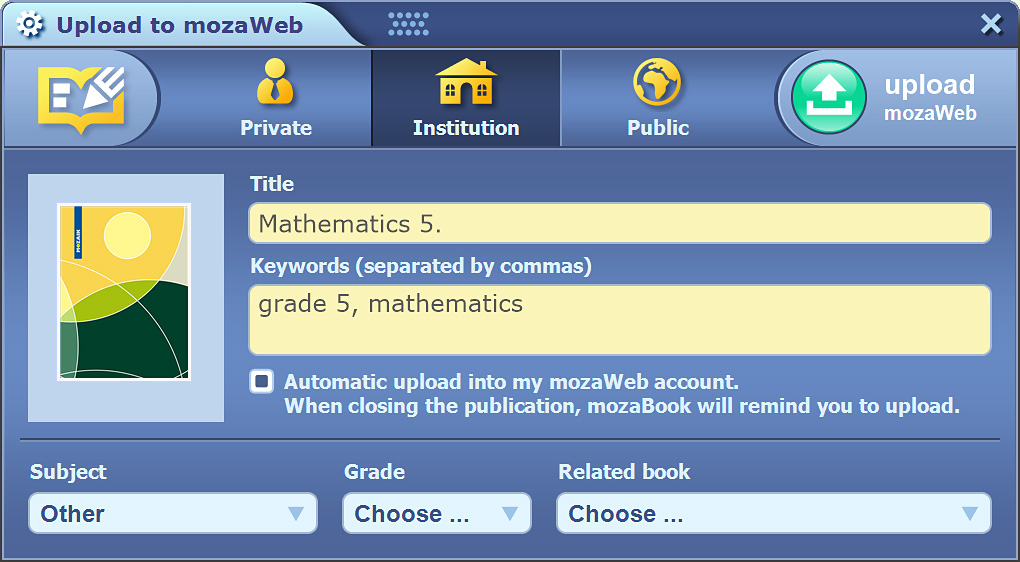The width and height of the screenshot is (1020, 562).
Task: Click the Mathematics book cover thumbnail
Action: (x=124, y=292)
